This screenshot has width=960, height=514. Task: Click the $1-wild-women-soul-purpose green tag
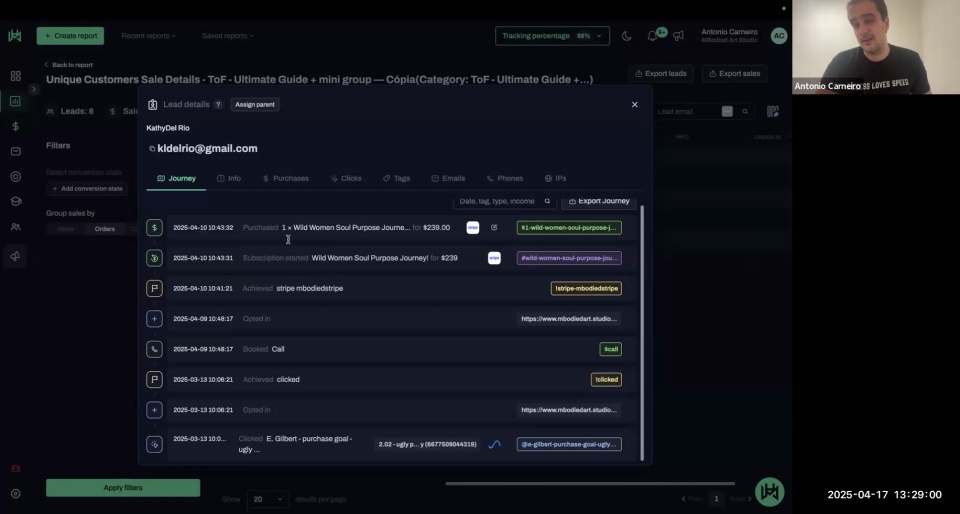(569, 228)
